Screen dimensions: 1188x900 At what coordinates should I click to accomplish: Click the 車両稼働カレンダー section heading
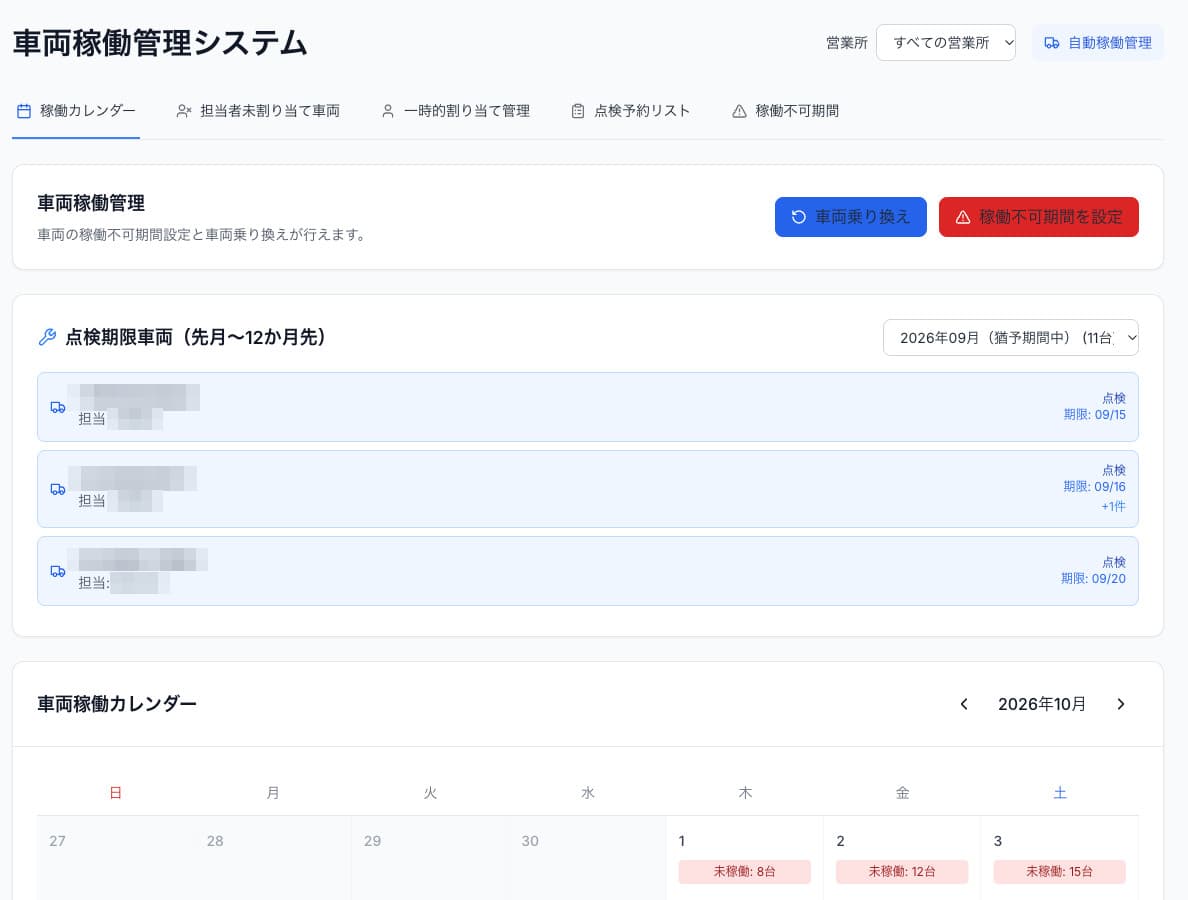click(x=117, y=704)
